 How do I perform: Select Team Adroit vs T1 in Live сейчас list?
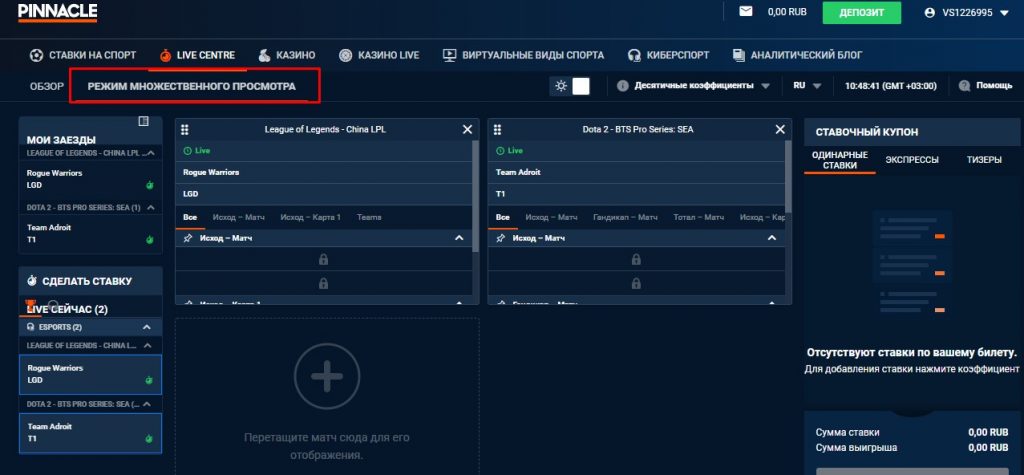(90, 432)
